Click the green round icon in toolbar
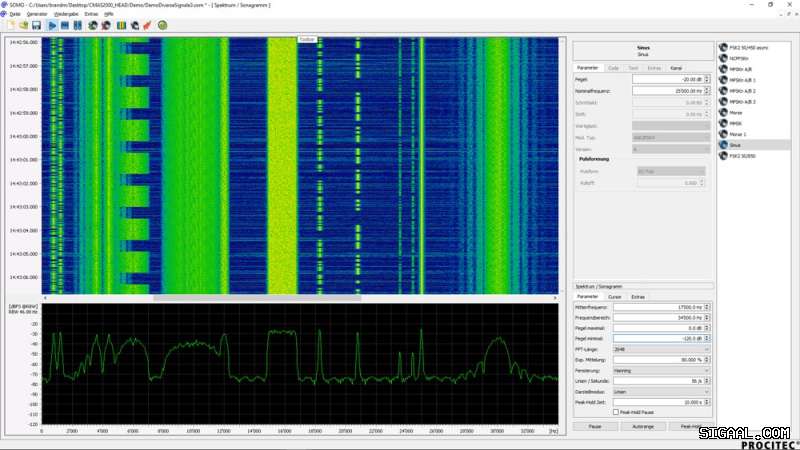This screenshot has height=450, width=800. (x=162, y=25)
